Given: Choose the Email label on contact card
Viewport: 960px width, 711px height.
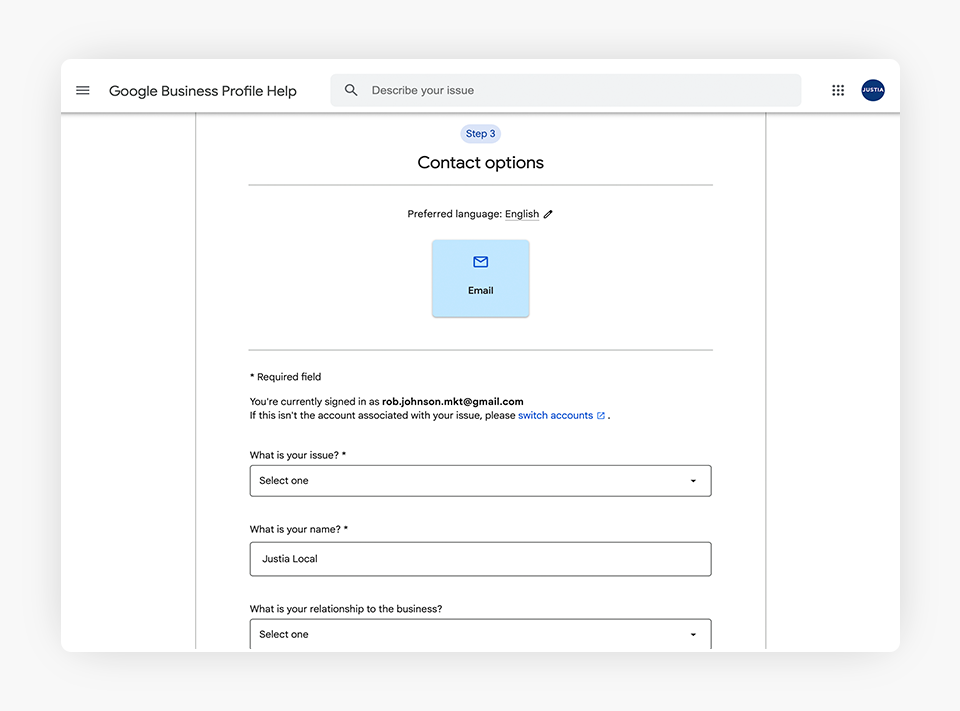Looking at the screenshot, I should [x=480, y=291].
